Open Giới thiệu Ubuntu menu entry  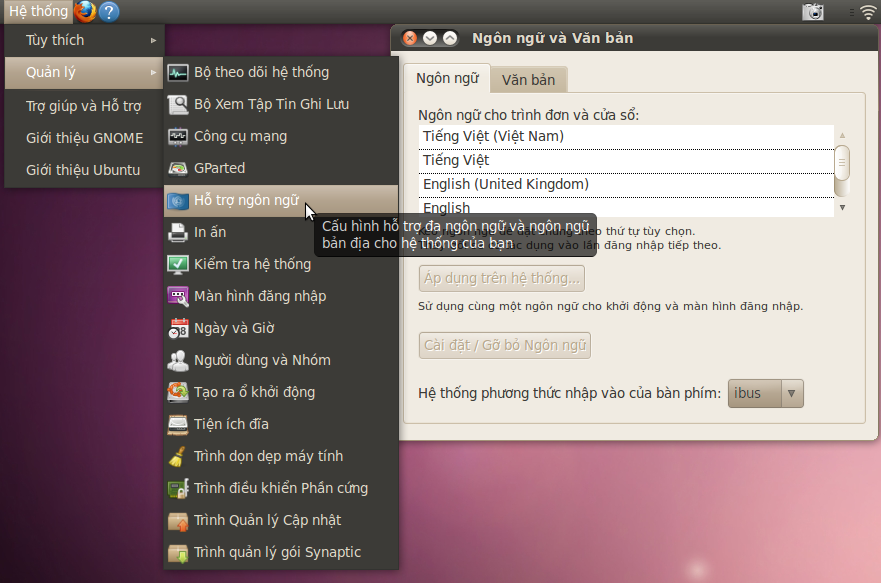tap(83, 170)
